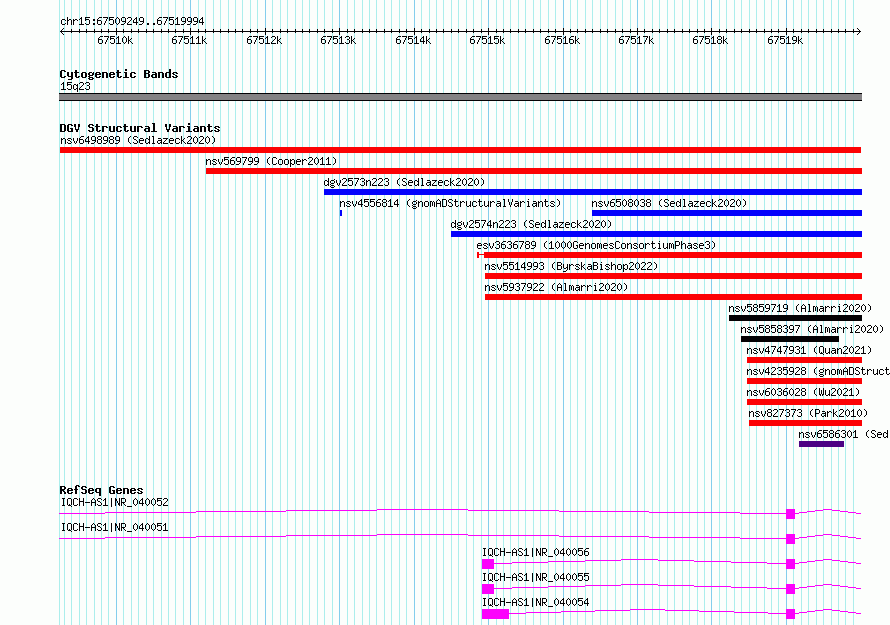Click second exon box on NR_040056
This screenshot has width=890, height=625.
click(x=791, y=564)
